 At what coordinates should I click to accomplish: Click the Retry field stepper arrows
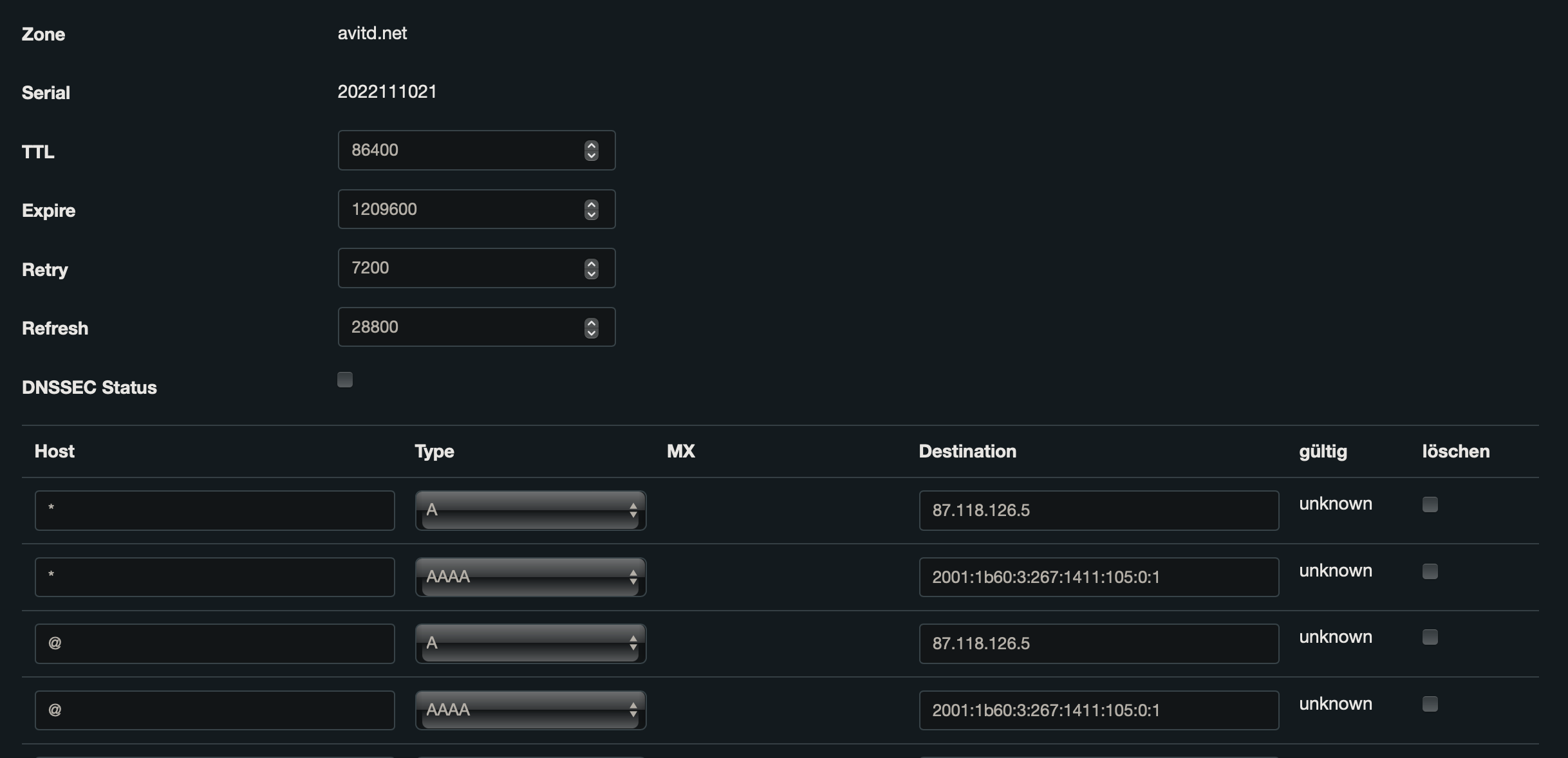click(591, 268)
